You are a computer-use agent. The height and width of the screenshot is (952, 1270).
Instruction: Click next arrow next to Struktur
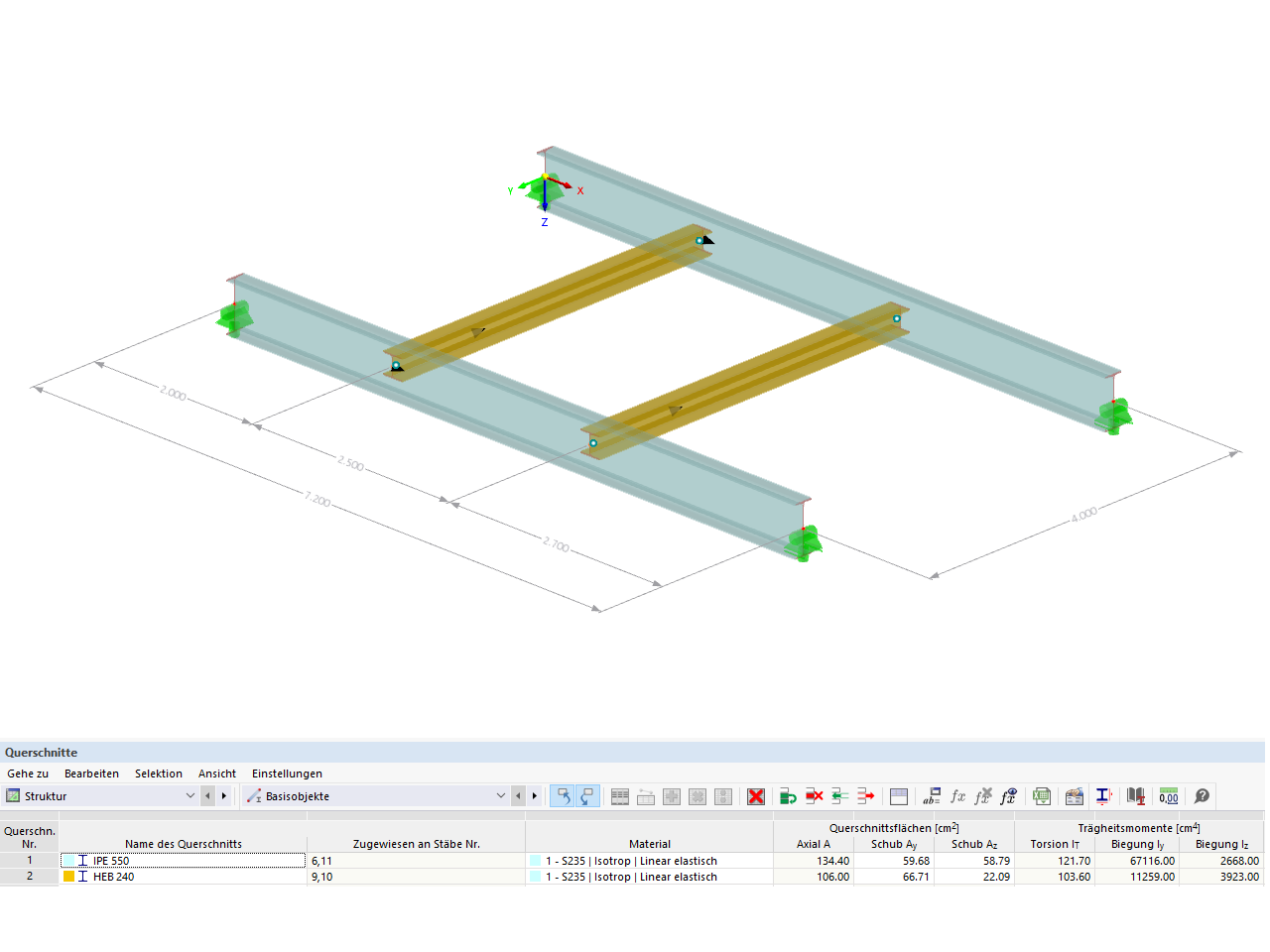[x=224, y=796]
